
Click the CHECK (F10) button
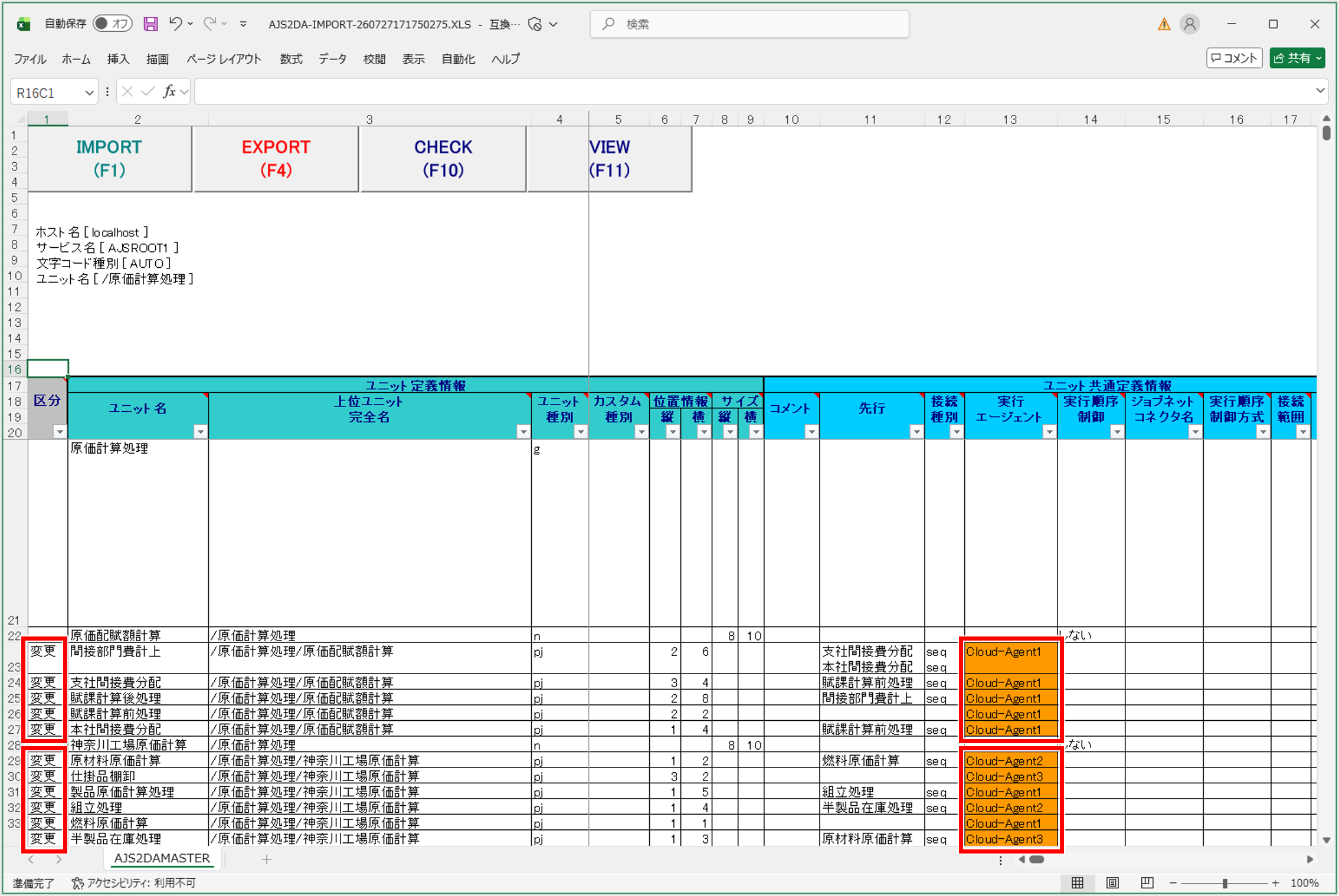pyautogui.click(x=443, y=158)
